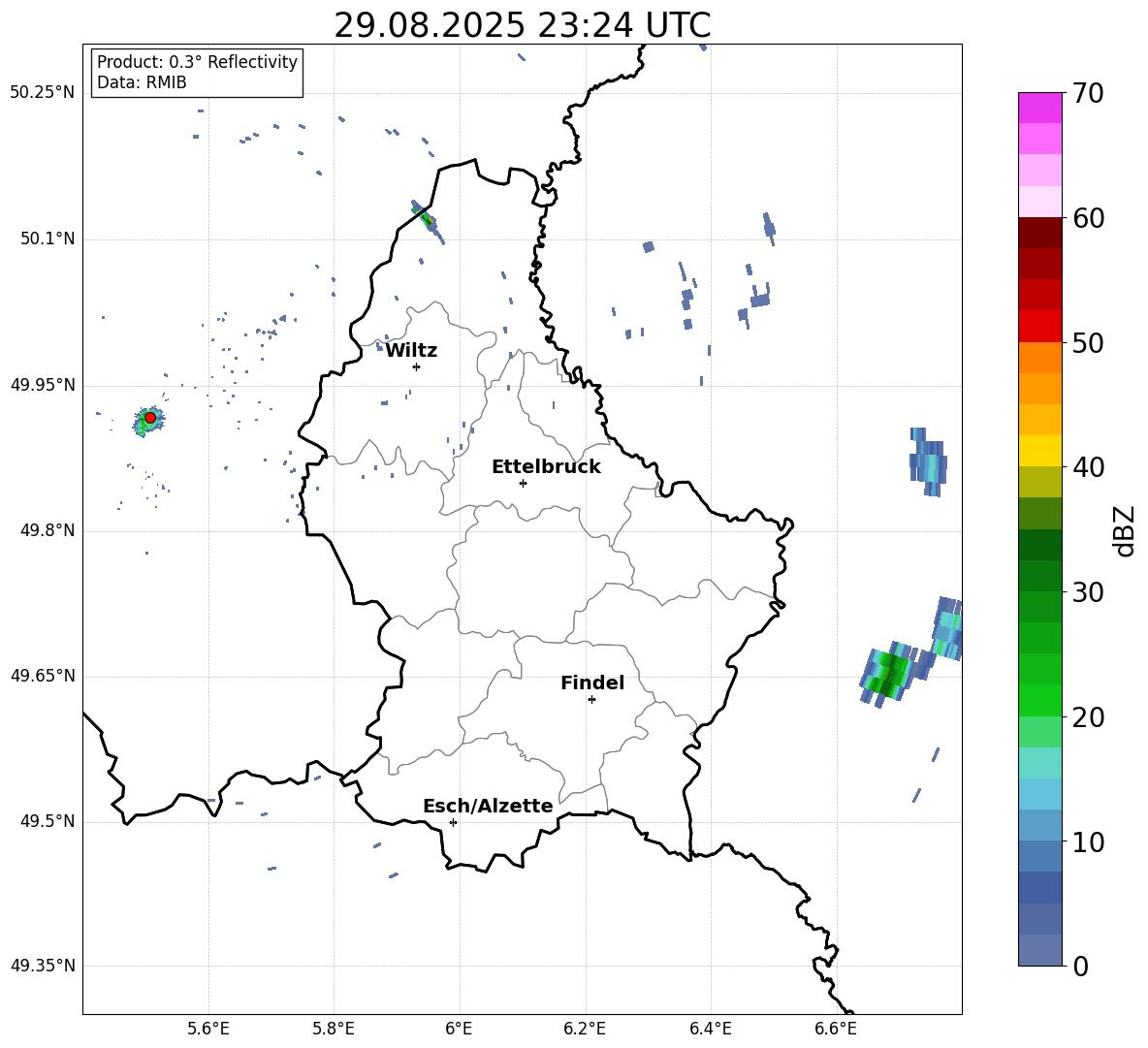Image resolution: width=1148 pixels, height=1048 pixels.
Task: Click the 49.8°N latitude label
Action: click(x=47, y=530)
